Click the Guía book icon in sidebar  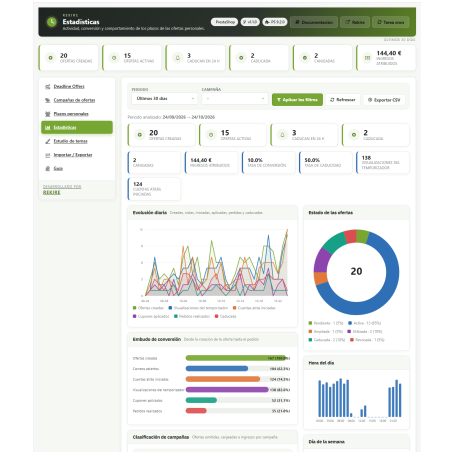pos(48,169)
